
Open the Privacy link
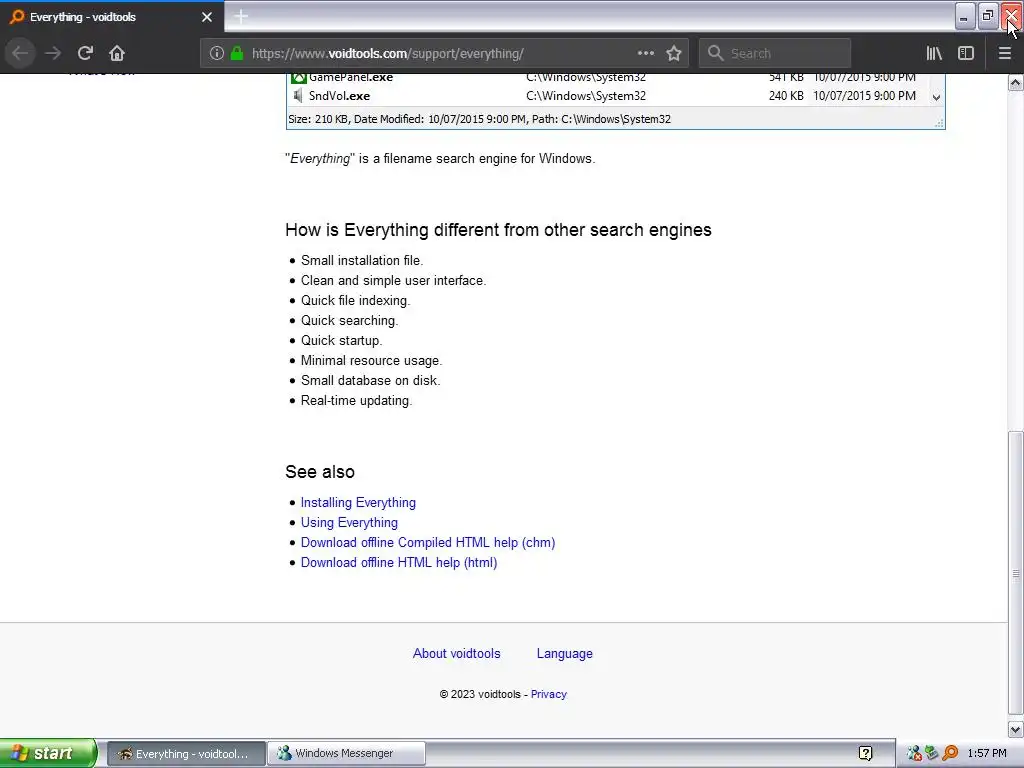(x=549, y=694)
